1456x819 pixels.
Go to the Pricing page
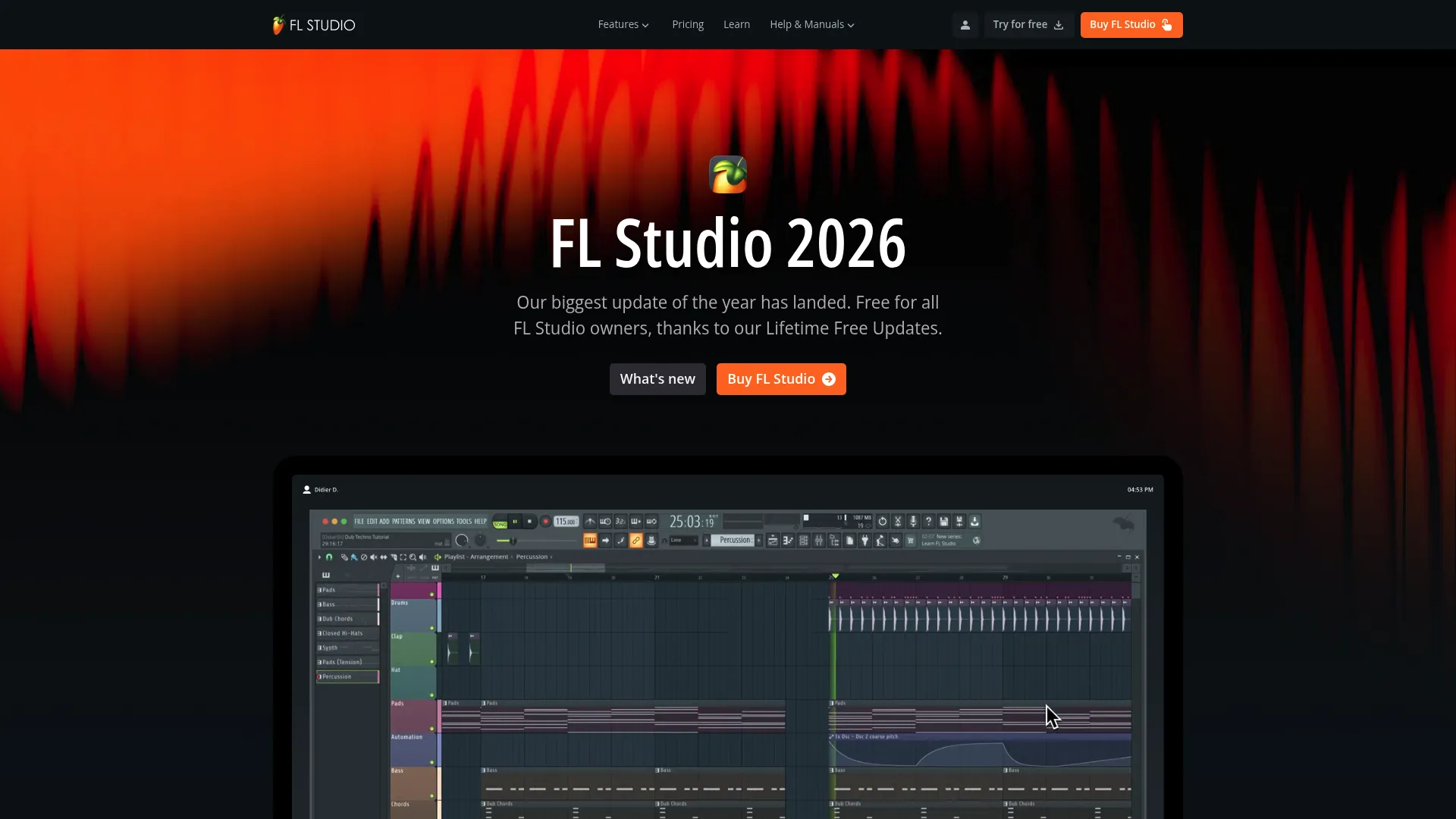[688, 25]
